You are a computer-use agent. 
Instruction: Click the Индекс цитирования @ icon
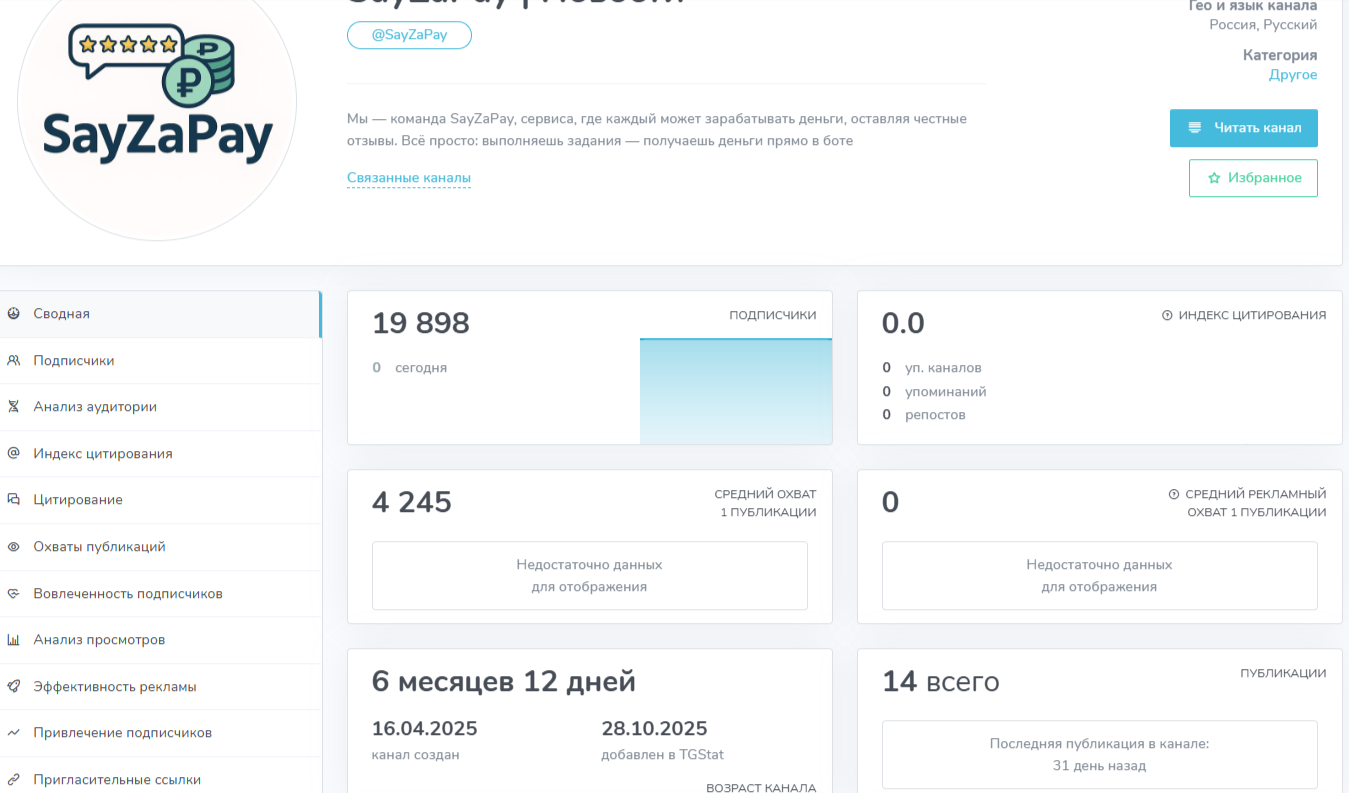pos(14,454)
